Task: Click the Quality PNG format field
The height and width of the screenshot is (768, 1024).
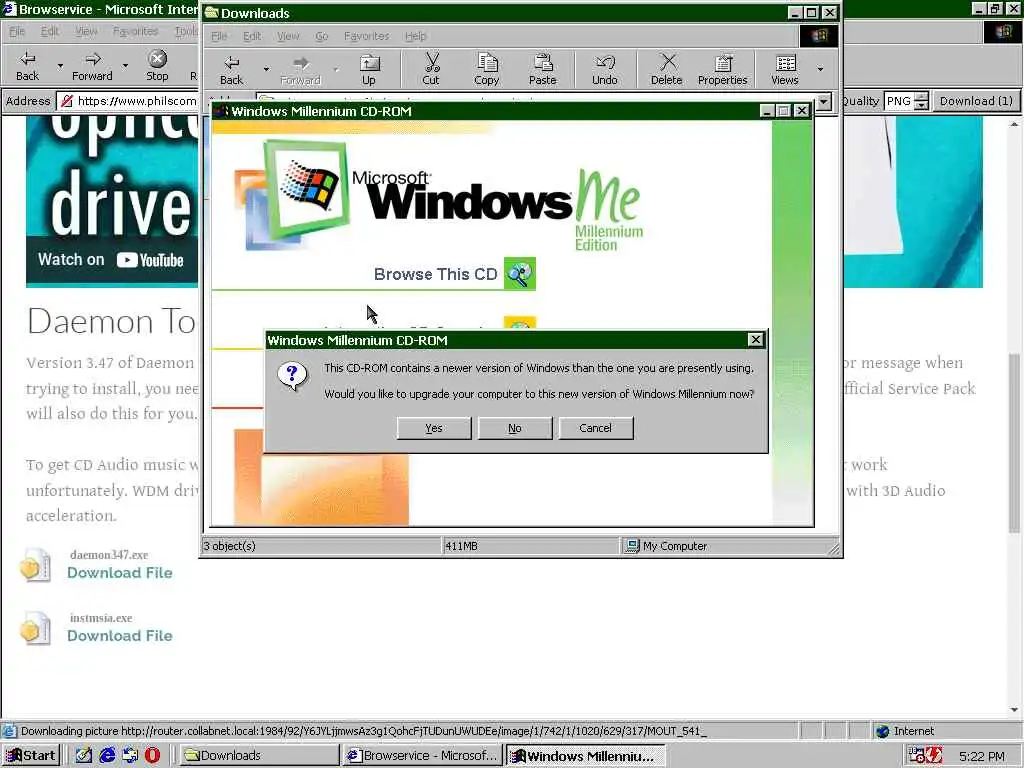Action: pos(899,101)
